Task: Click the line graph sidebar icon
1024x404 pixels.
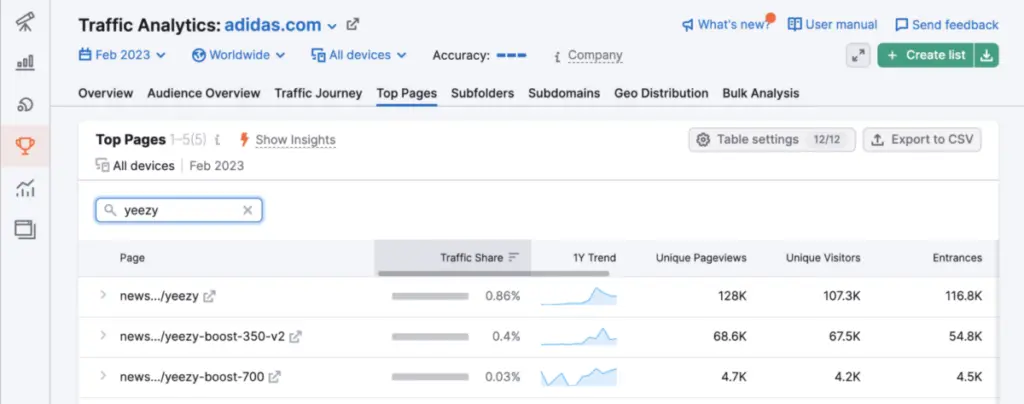Action: [x=25, y=188]
